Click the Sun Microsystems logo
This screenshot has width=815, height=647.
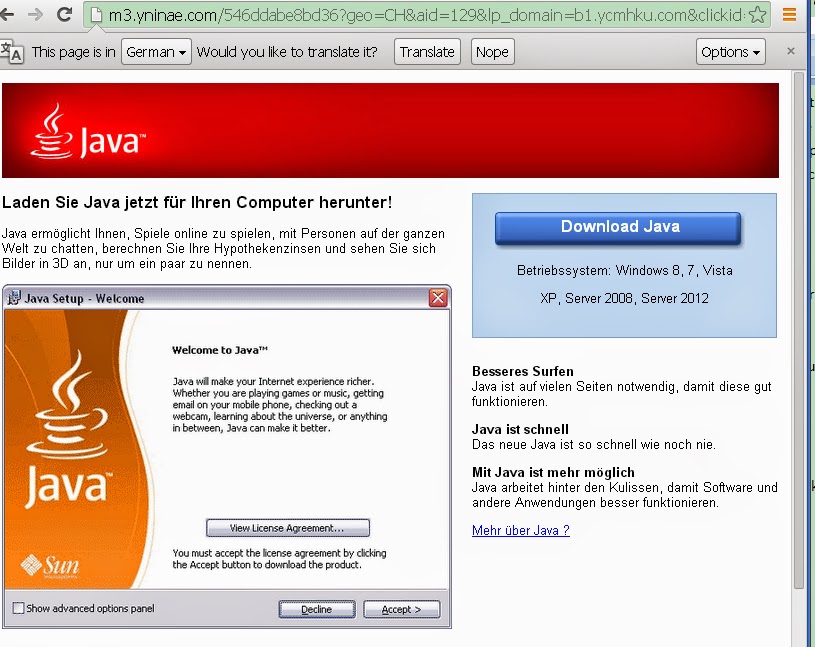(x=50, y=566)
